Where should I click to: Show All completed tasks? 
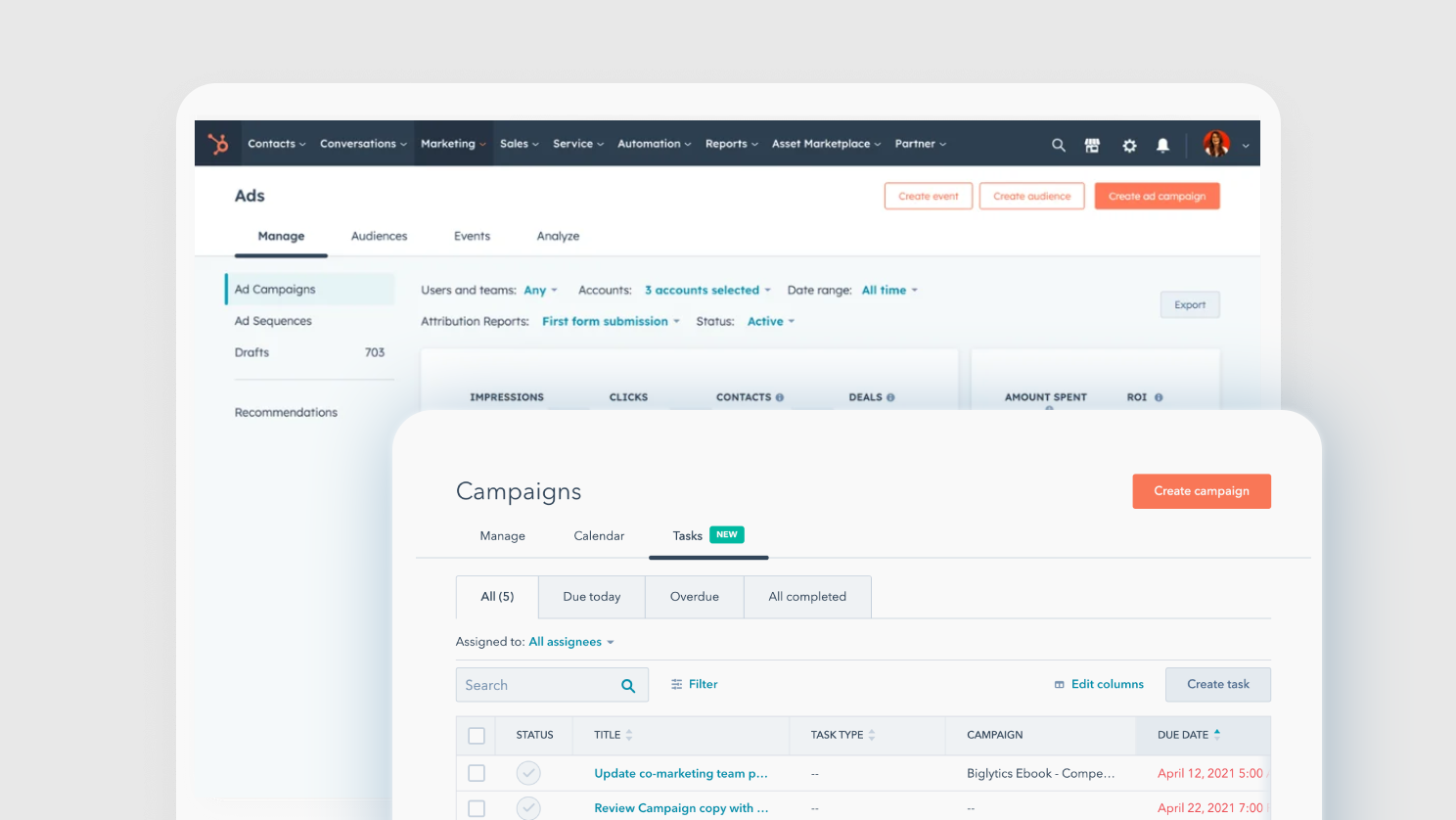(x=807, y=597)
